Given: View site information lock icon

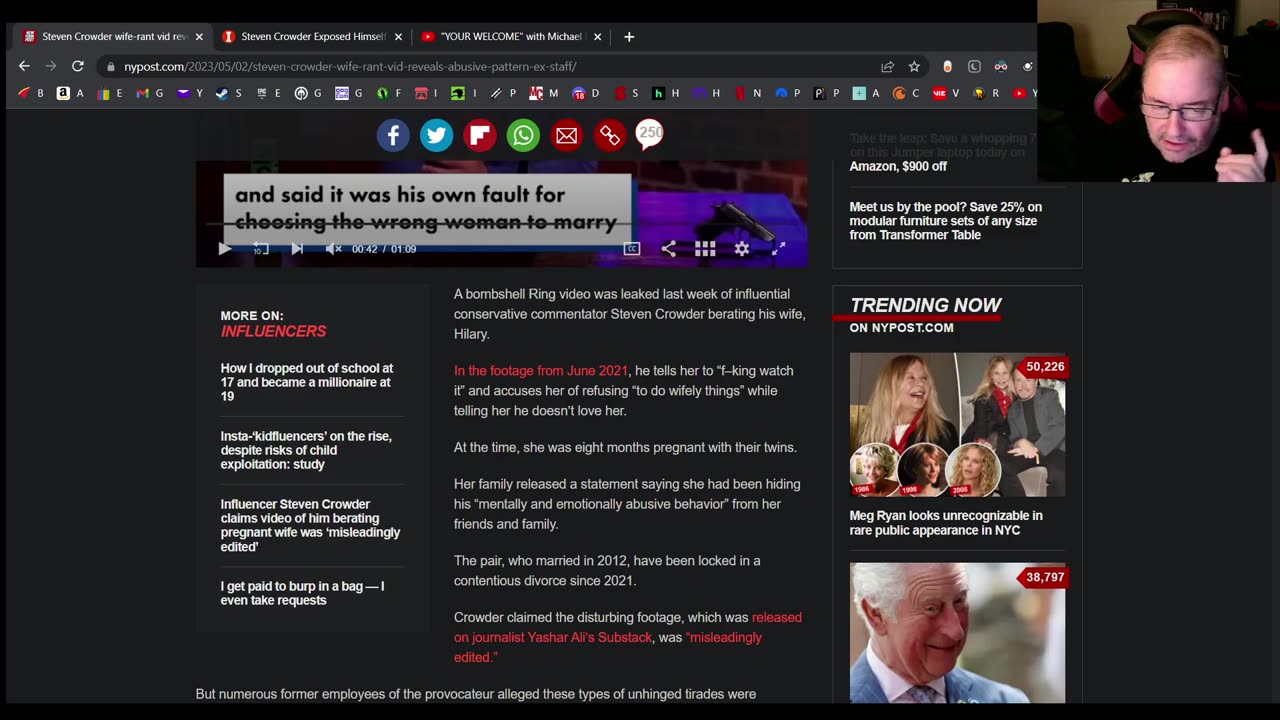Looking at the screenshot, I should (x=111, y=66).
